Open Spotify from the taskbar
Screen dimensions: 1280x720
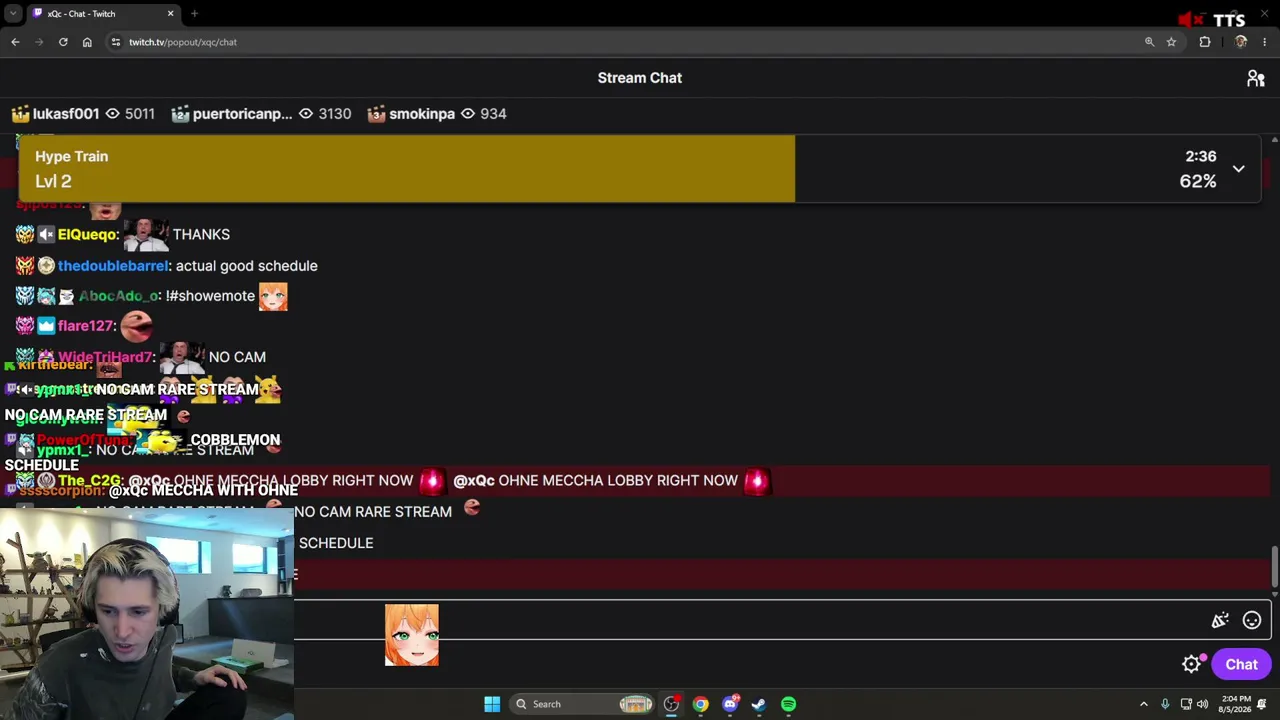[x=789, y=704]
